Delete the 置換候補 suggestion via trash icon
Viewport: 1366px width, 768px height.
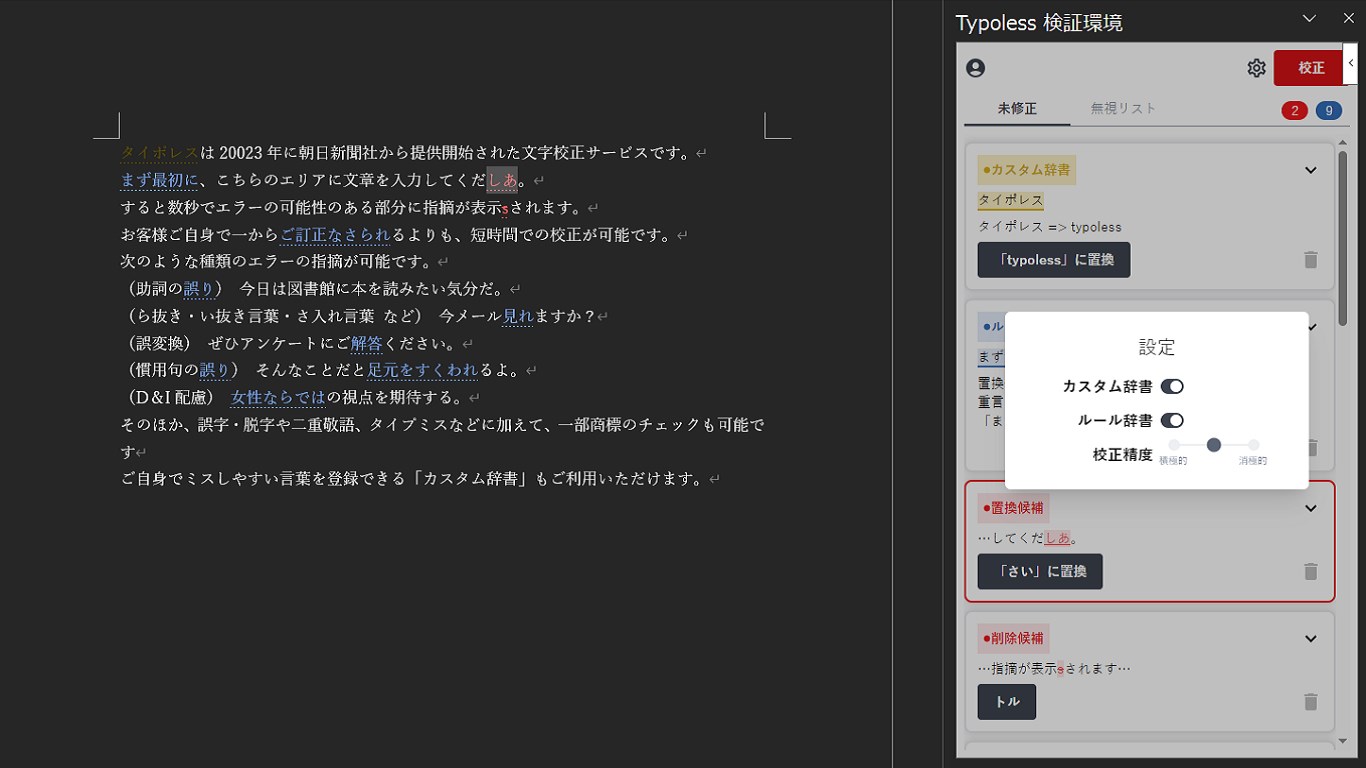point(1310,571)
